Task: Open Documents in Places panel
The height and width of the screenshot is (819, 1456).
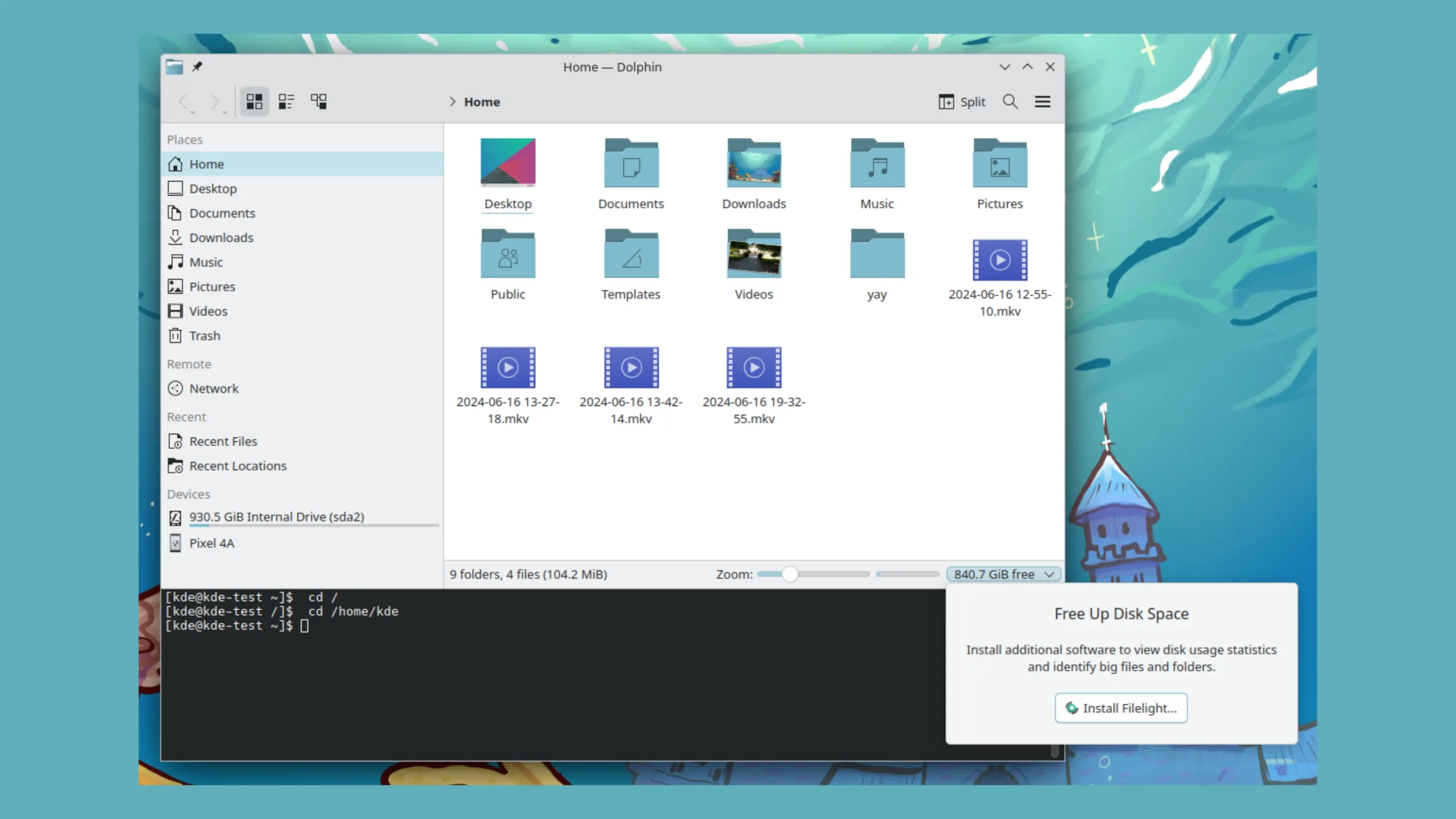Action: (x=302, y=213)
